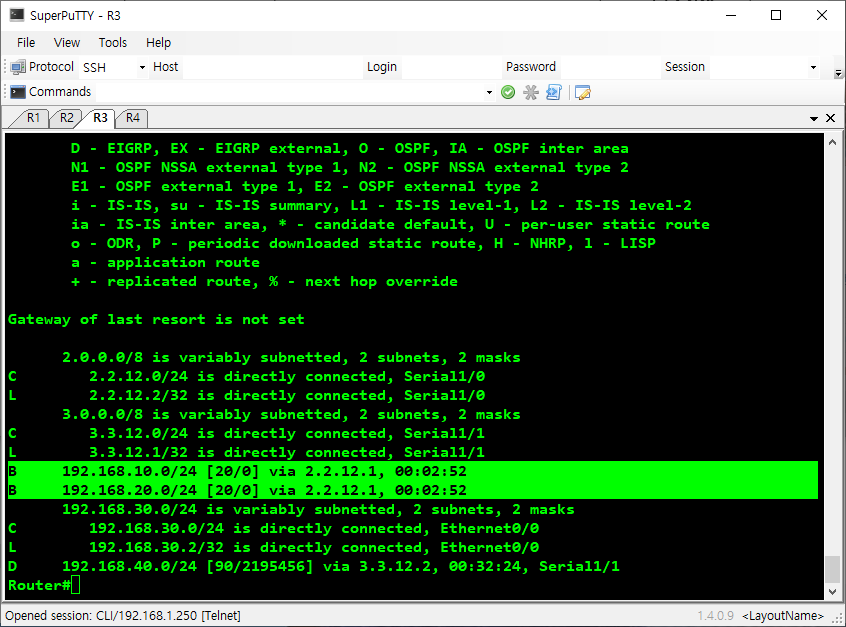846x627 pixels.
Task: Click the 192.168.10.0/24 BGP route line
Action: (413, 471)
